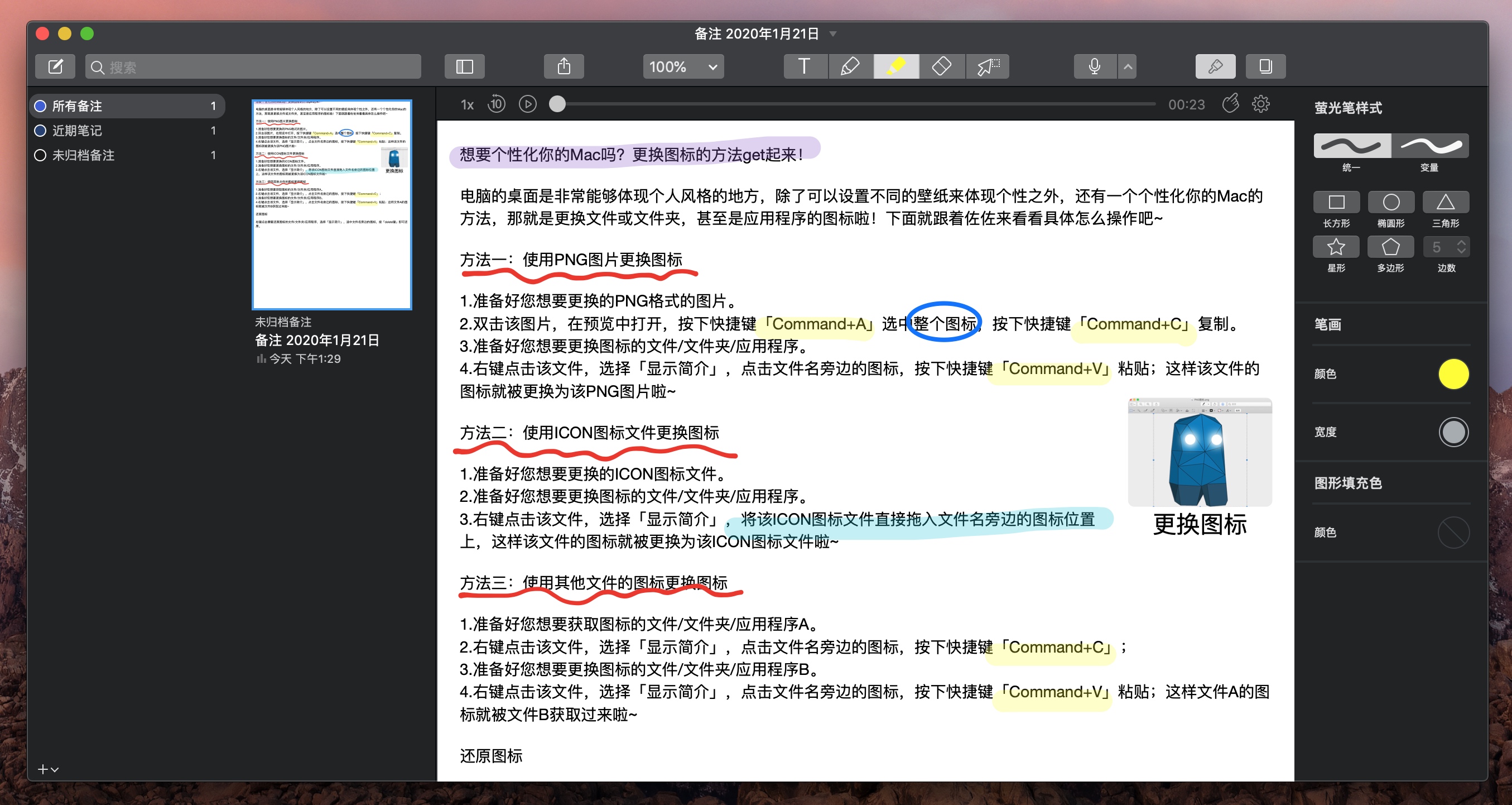
Task: Select the 多边形 polygon shape
Action: pos(1391,247)
